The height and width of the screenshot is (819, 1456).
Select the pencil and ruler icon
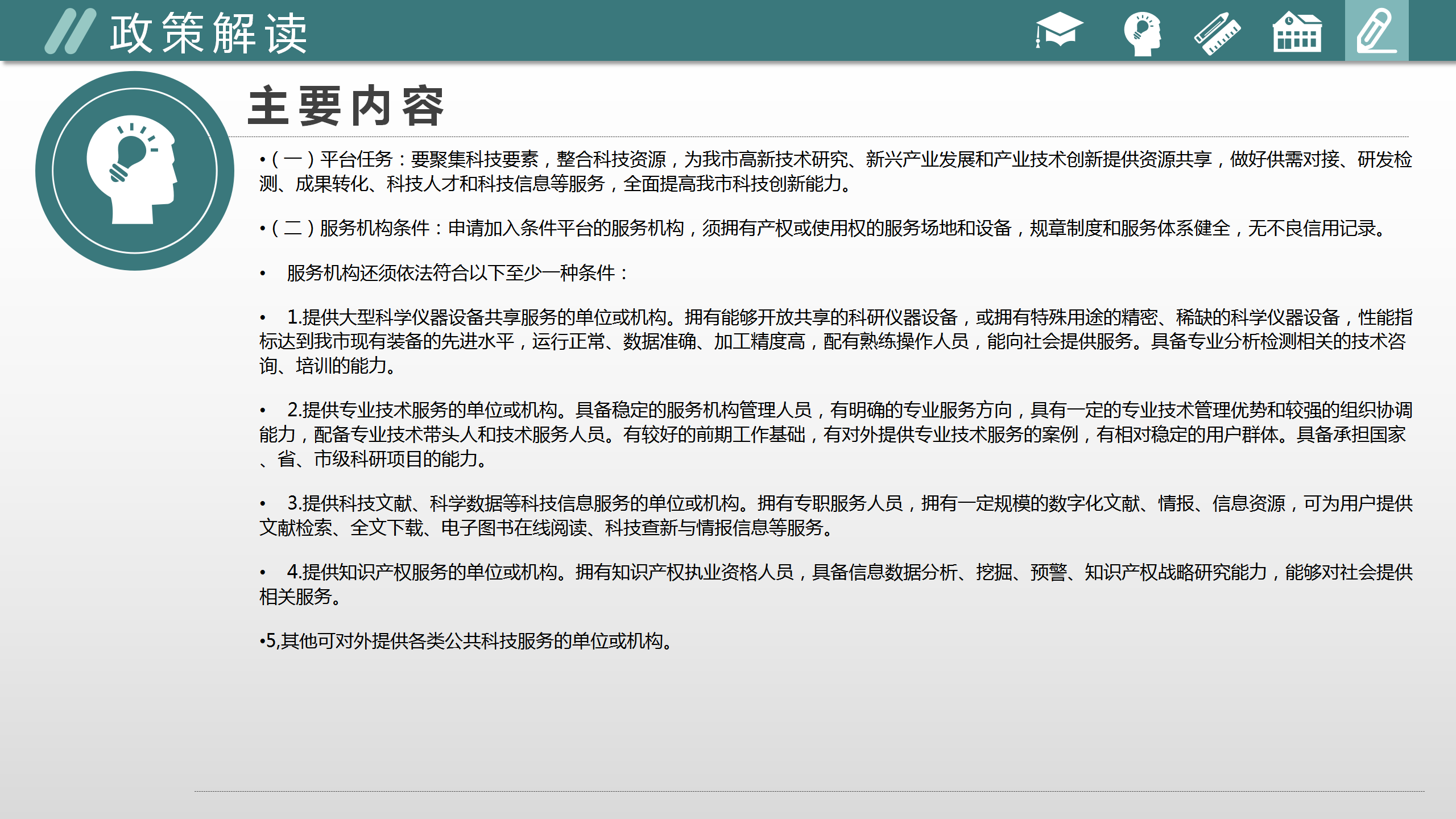(1217, 33)
